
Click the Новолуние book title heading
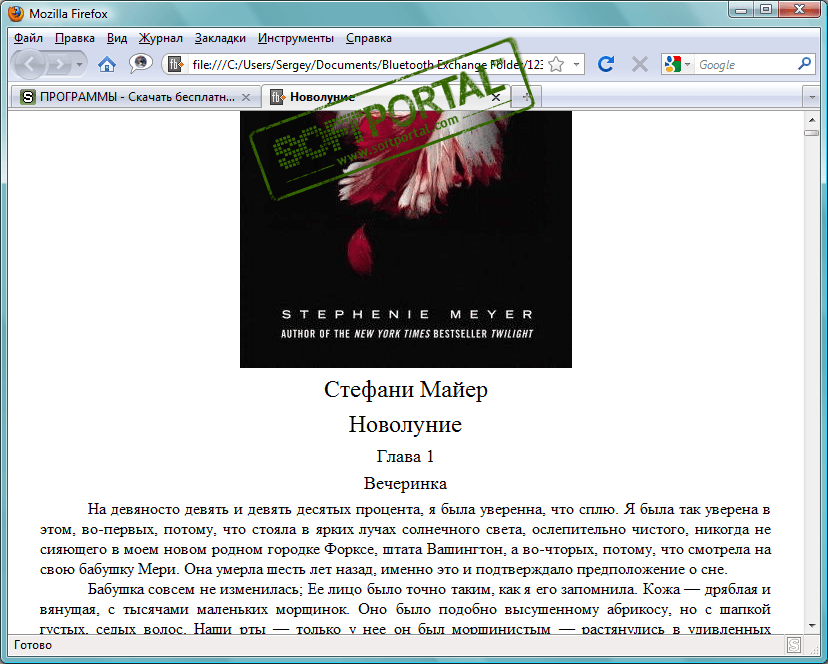point(405,424)
